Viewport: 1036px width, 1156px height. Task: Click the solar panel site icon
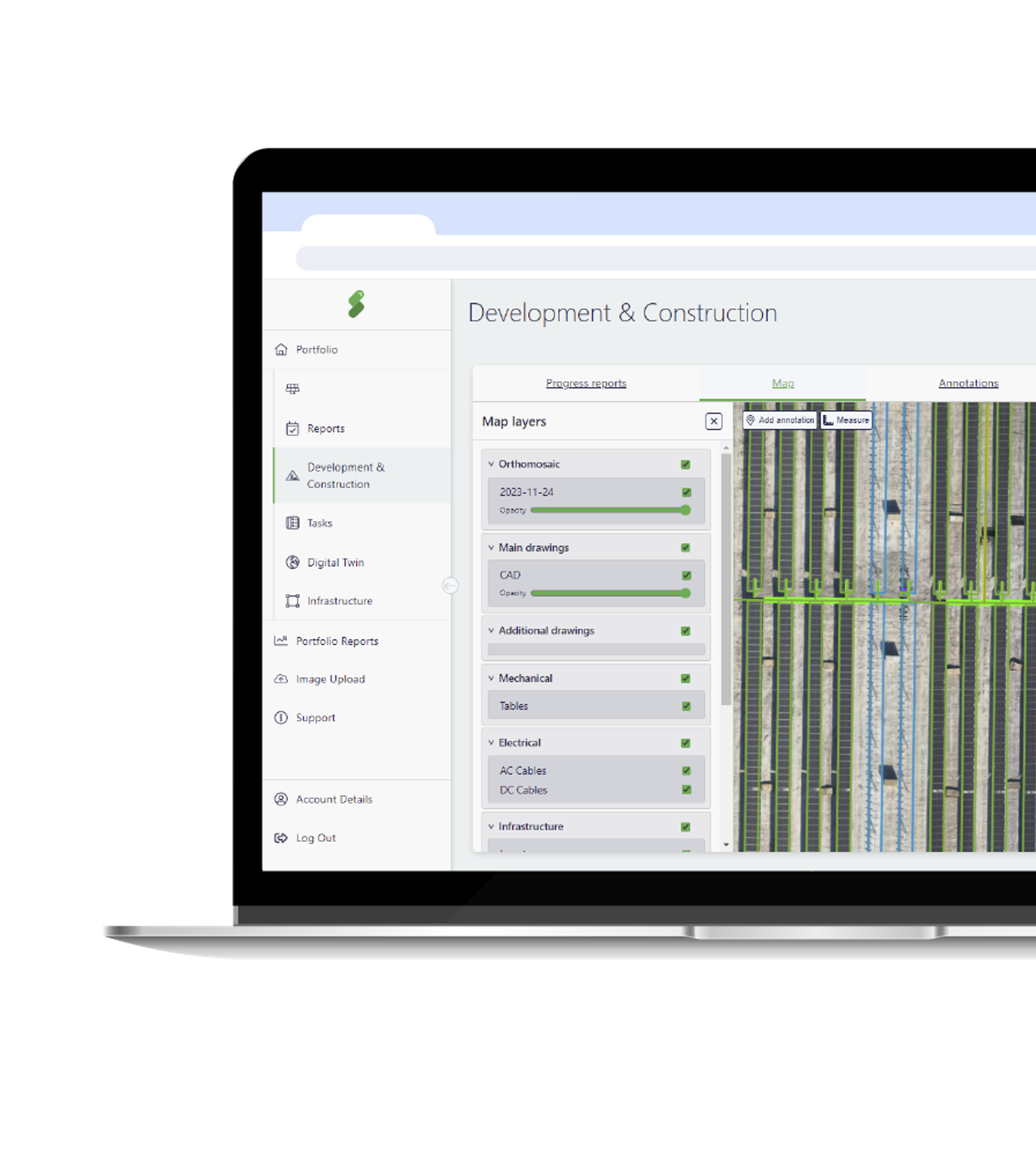pos(293,389)
